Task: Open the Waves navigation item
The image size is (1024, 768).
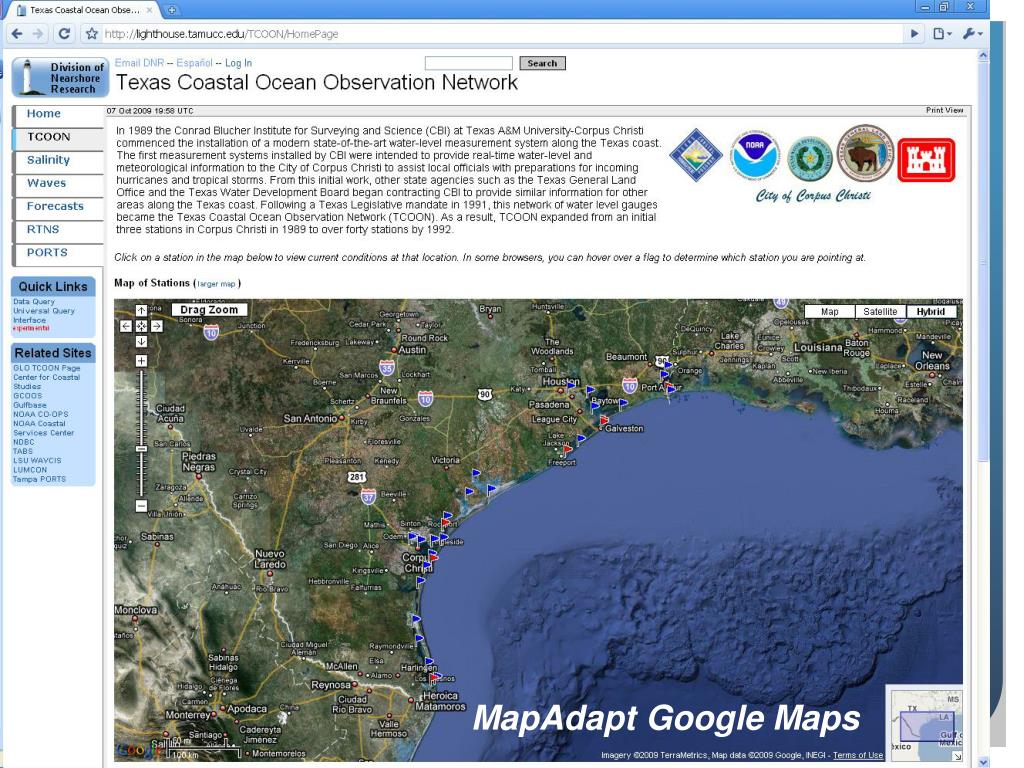Action: [46, 183]
